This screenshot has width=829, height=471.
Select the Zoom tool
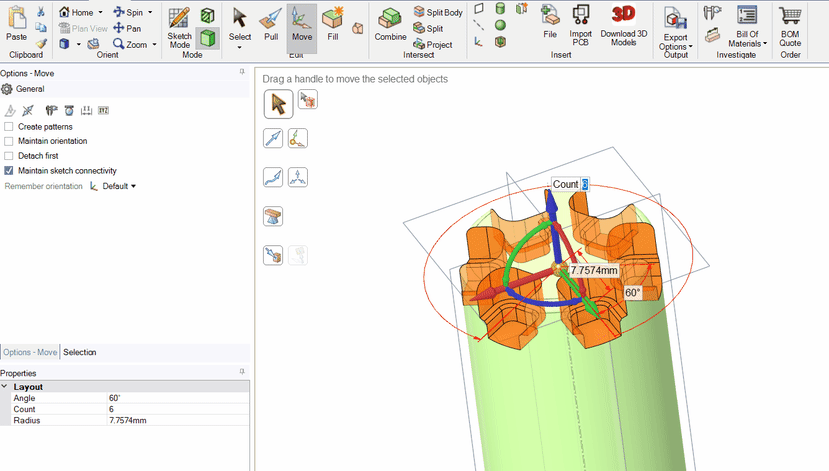[131, 44]
